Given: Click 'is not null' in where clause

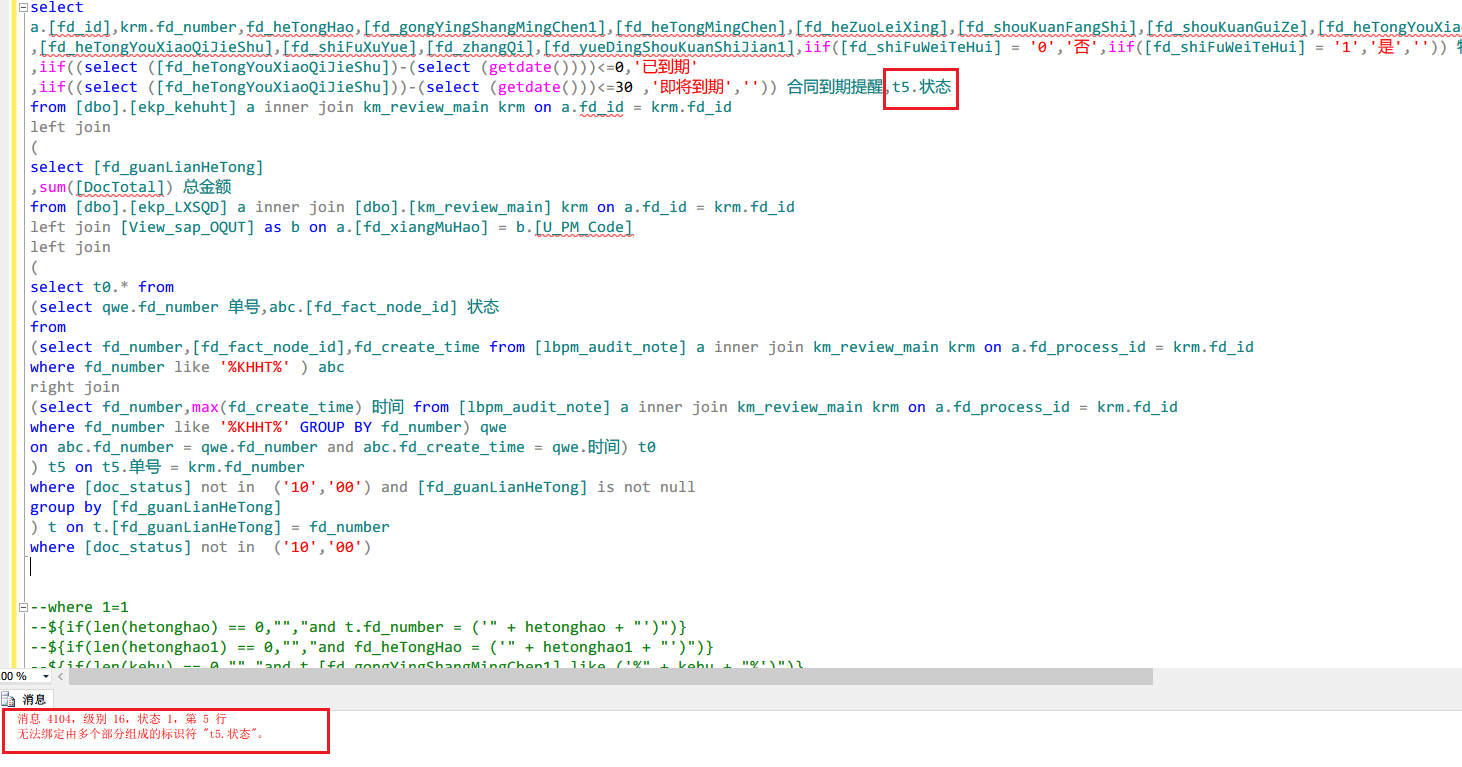Looking at the screenshot, I should click(x=646, y=487).
